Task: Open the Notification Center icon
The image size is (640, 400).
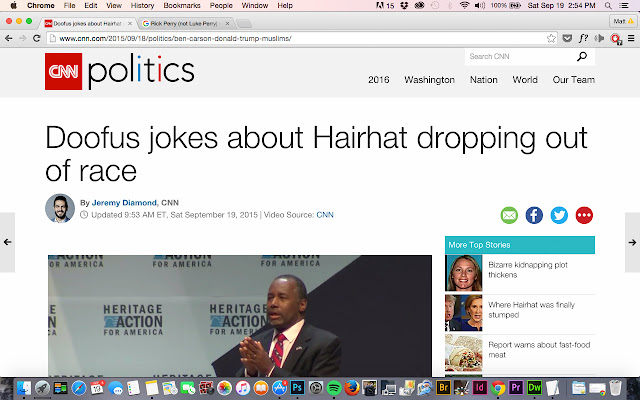Action: (624, 5)
